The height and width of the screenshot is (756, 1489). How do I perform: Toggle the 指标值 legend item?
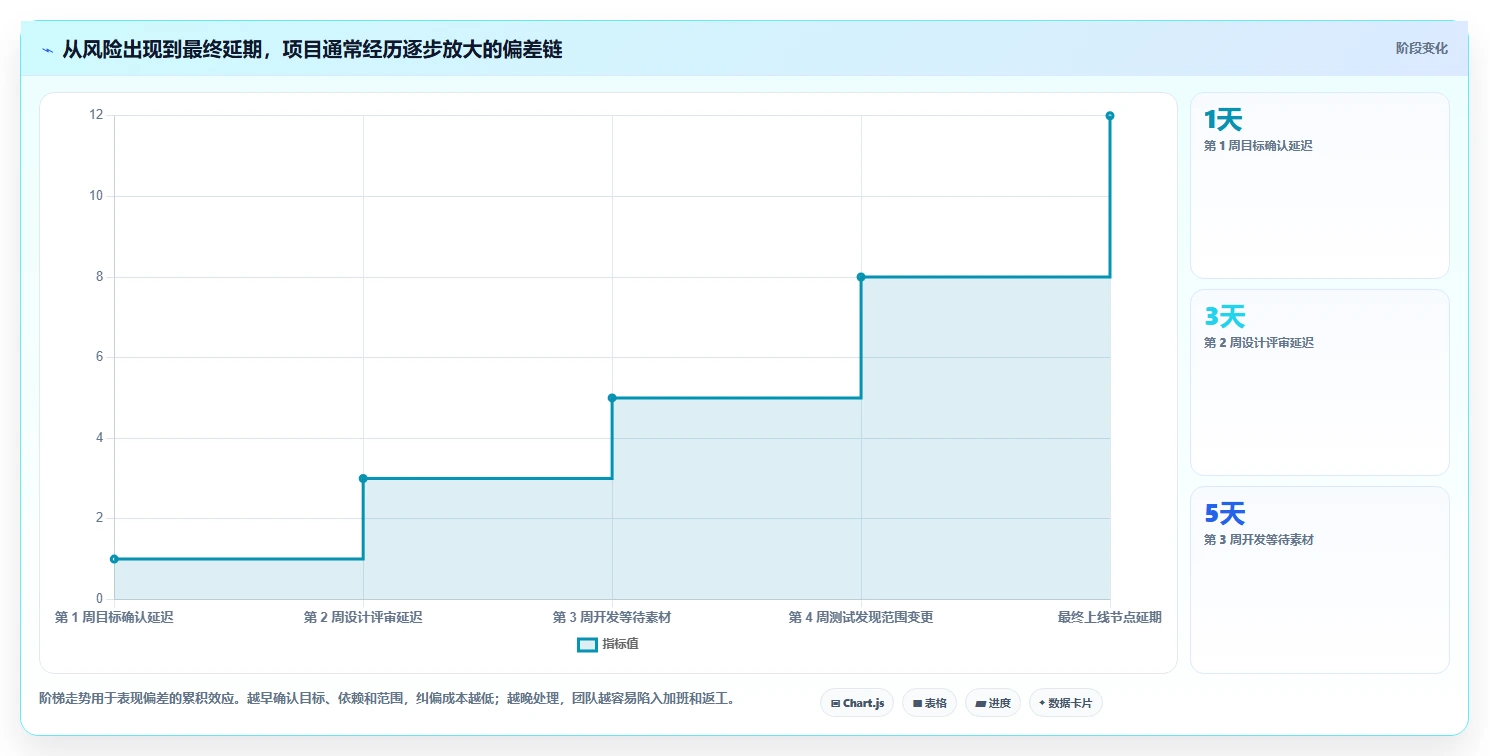608,644
